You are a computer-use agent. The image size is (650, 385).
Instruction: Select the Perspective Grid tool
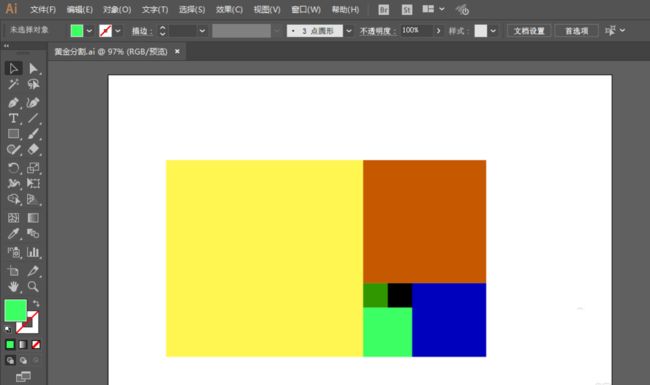(x=33, y=199)
